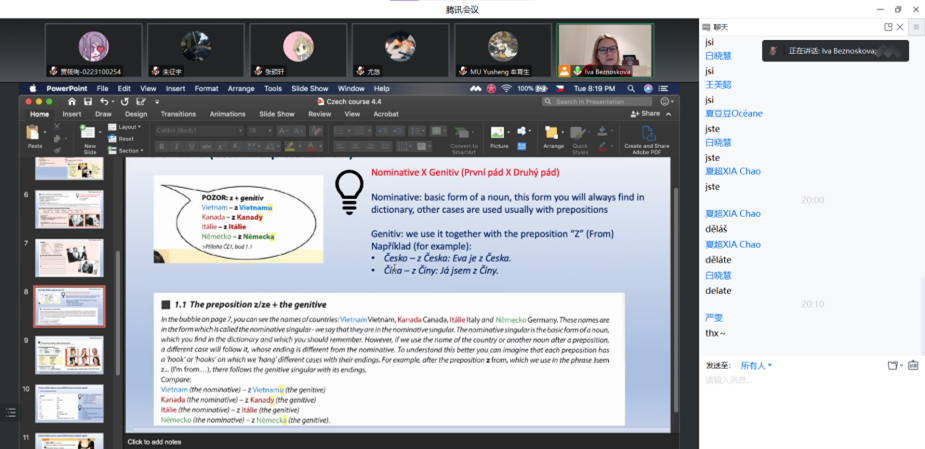Click the Reset slide button

[x=122, y=139]
